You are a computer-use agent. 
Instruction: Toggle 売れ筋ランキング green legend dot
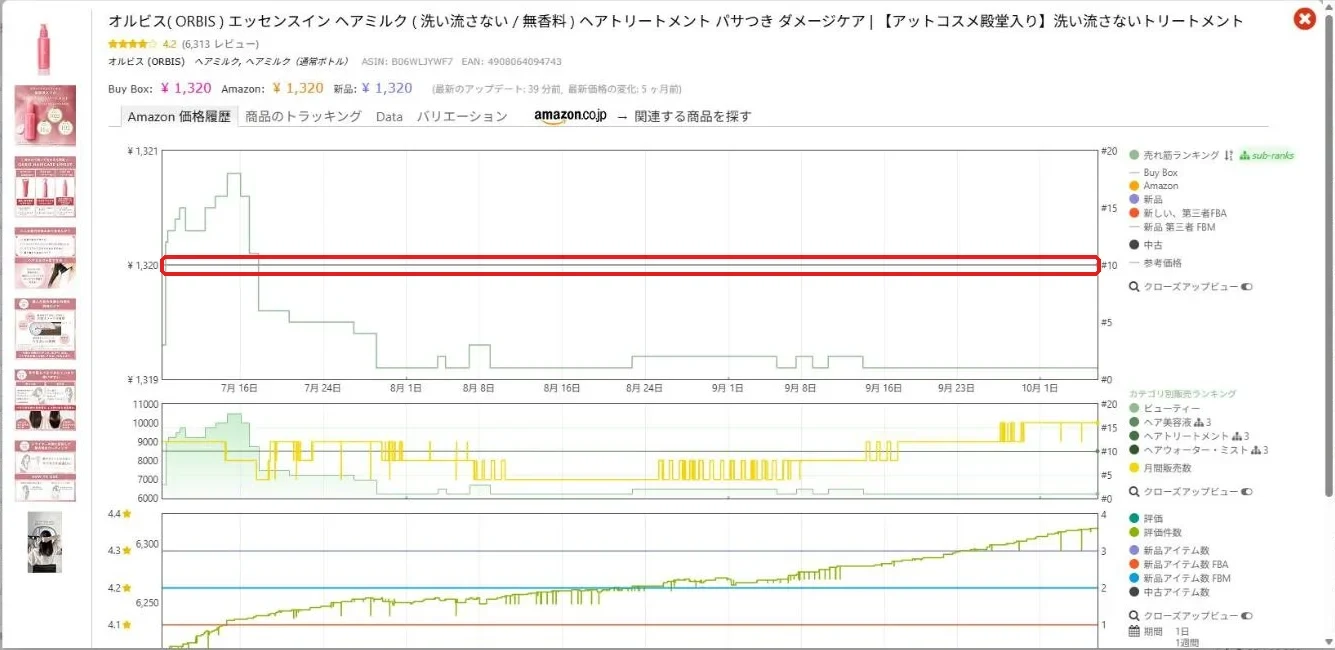tap(1134, 155)
